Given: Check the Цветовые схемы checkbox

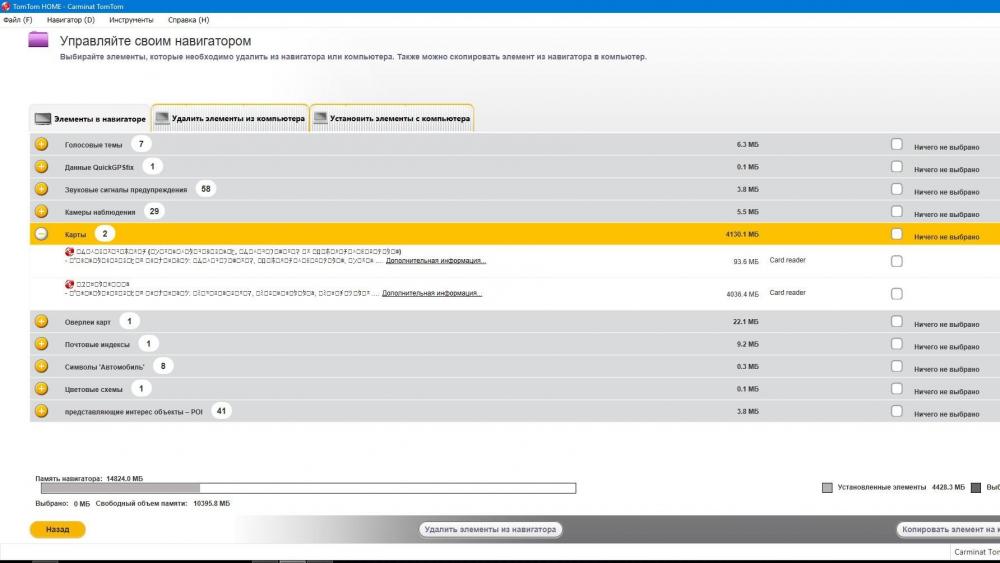Looking at the screenshot, I should pos(897,388).
